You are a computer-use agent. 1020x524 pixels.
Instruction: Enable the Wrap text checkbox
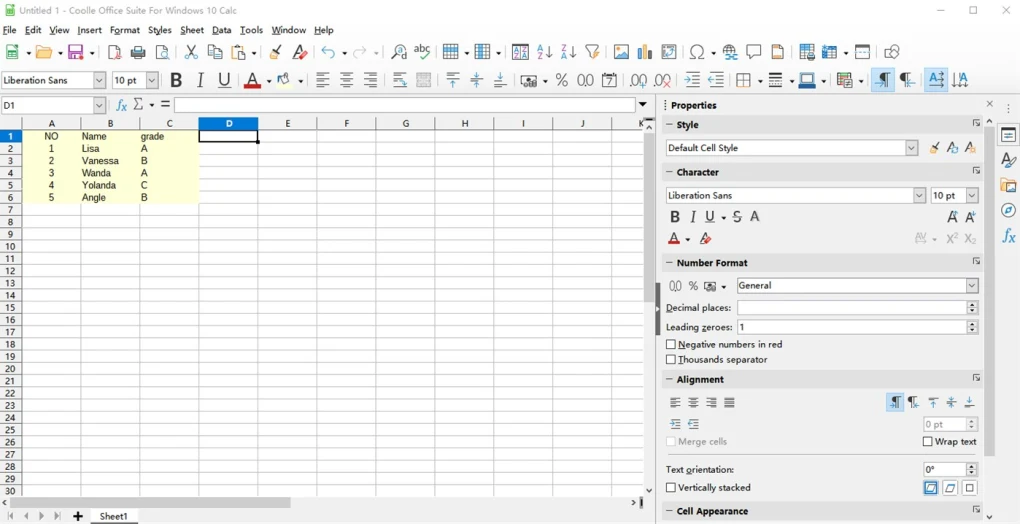[x=927, y=442]
